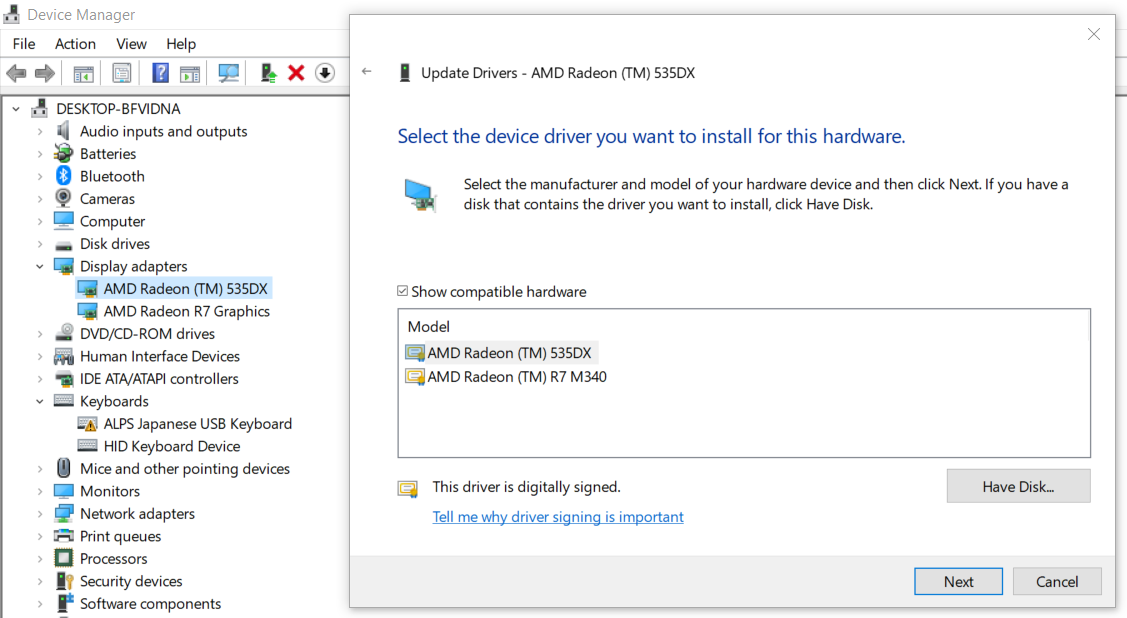This screenshot has width=1127, height=618.
Task: Click the Security devices key icon
Action: pyautogui.click(x=65, y=581)
